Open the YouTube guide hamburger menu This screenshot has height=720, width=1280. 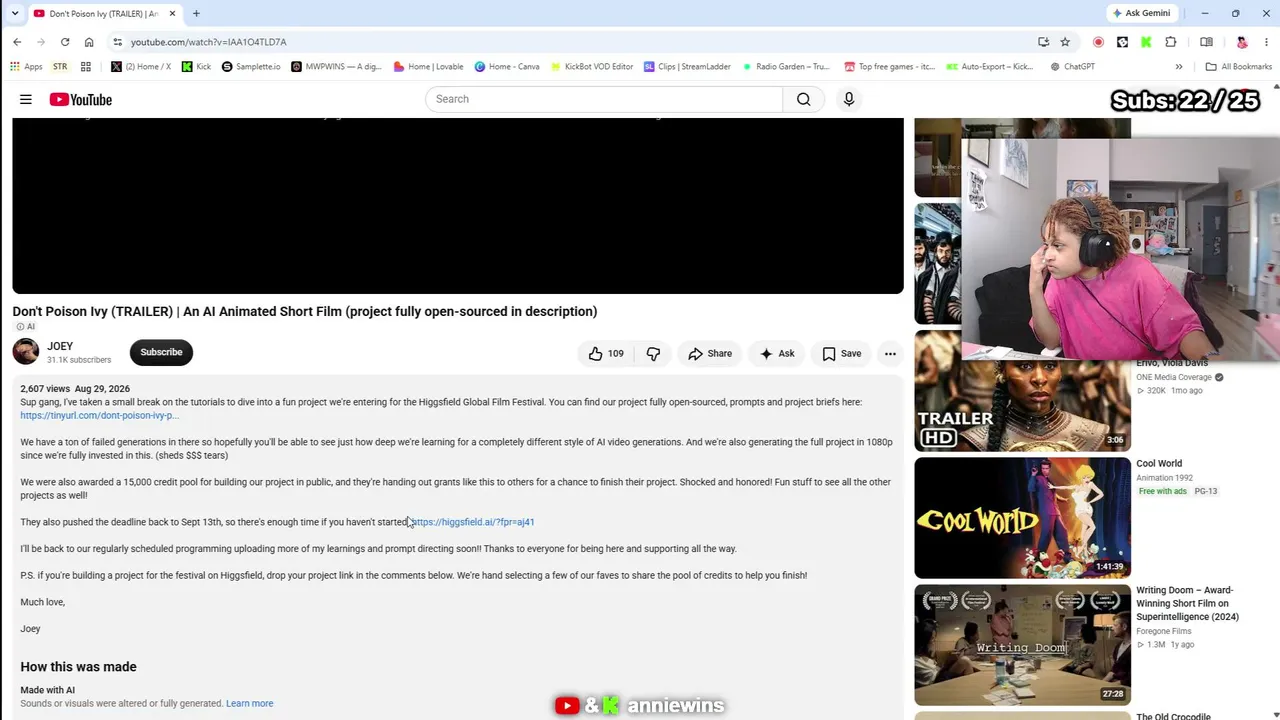tap(26, 99)
